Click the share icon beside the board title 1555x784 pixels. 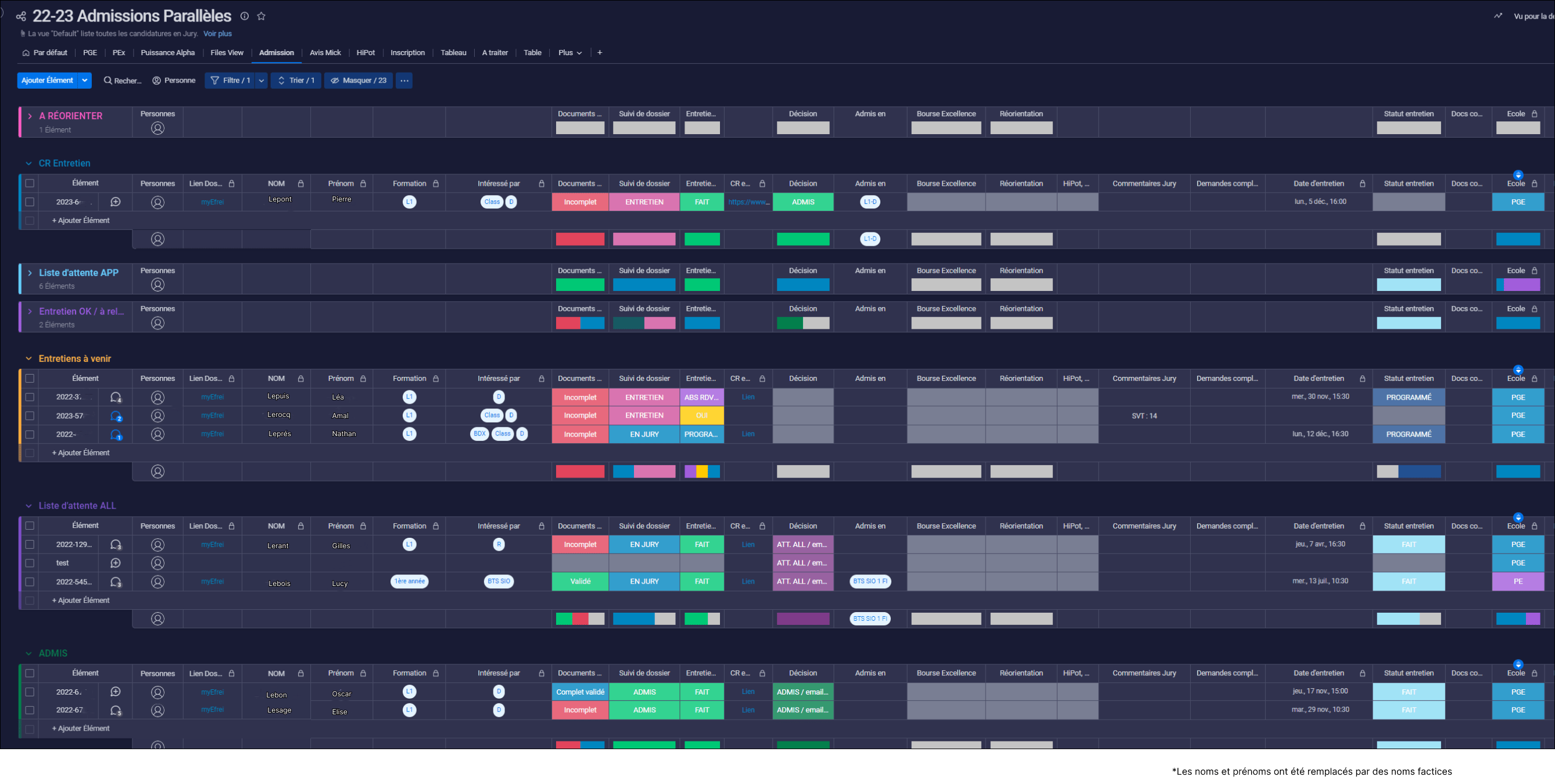(21, 16)
